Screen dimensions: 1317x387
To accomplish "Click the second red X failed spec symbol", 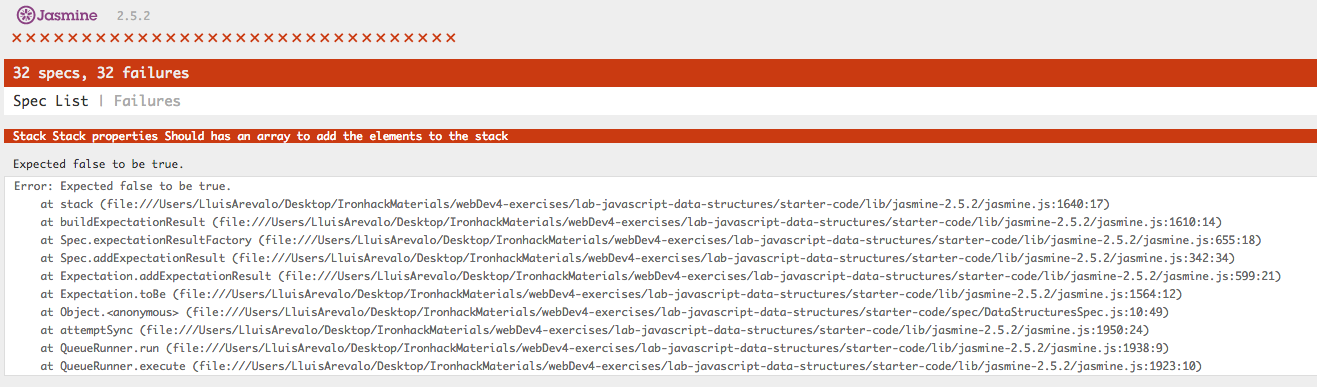I will 30,39.
